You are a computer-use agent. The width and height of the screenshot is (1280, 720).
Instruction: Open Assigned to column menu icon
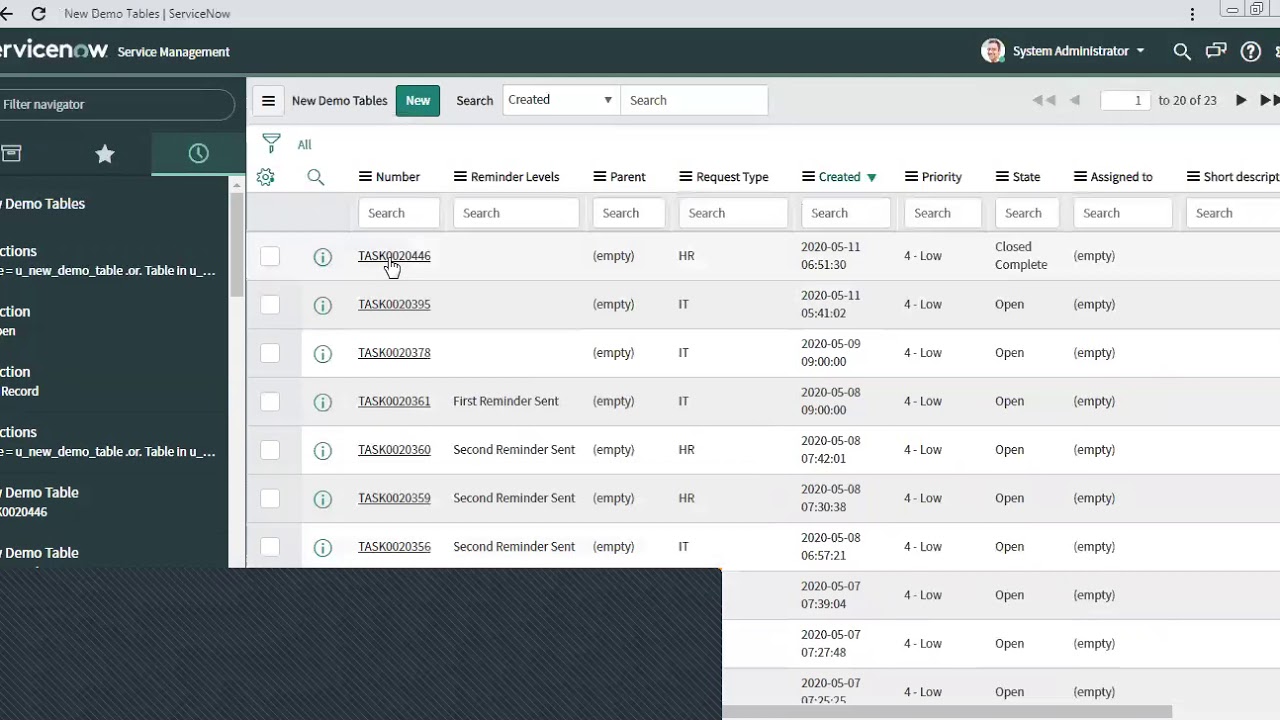coord(1080,176)
